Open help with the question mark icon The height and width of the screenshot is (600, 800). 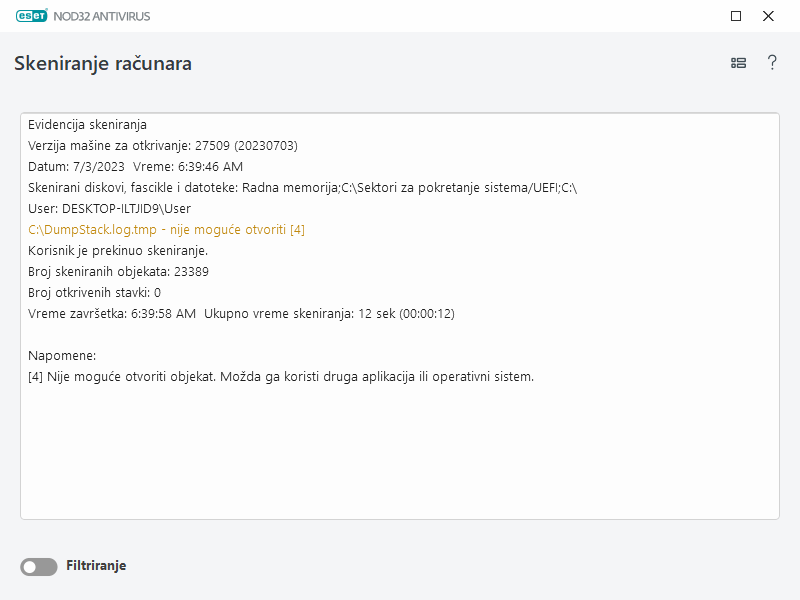coord(772,62)
